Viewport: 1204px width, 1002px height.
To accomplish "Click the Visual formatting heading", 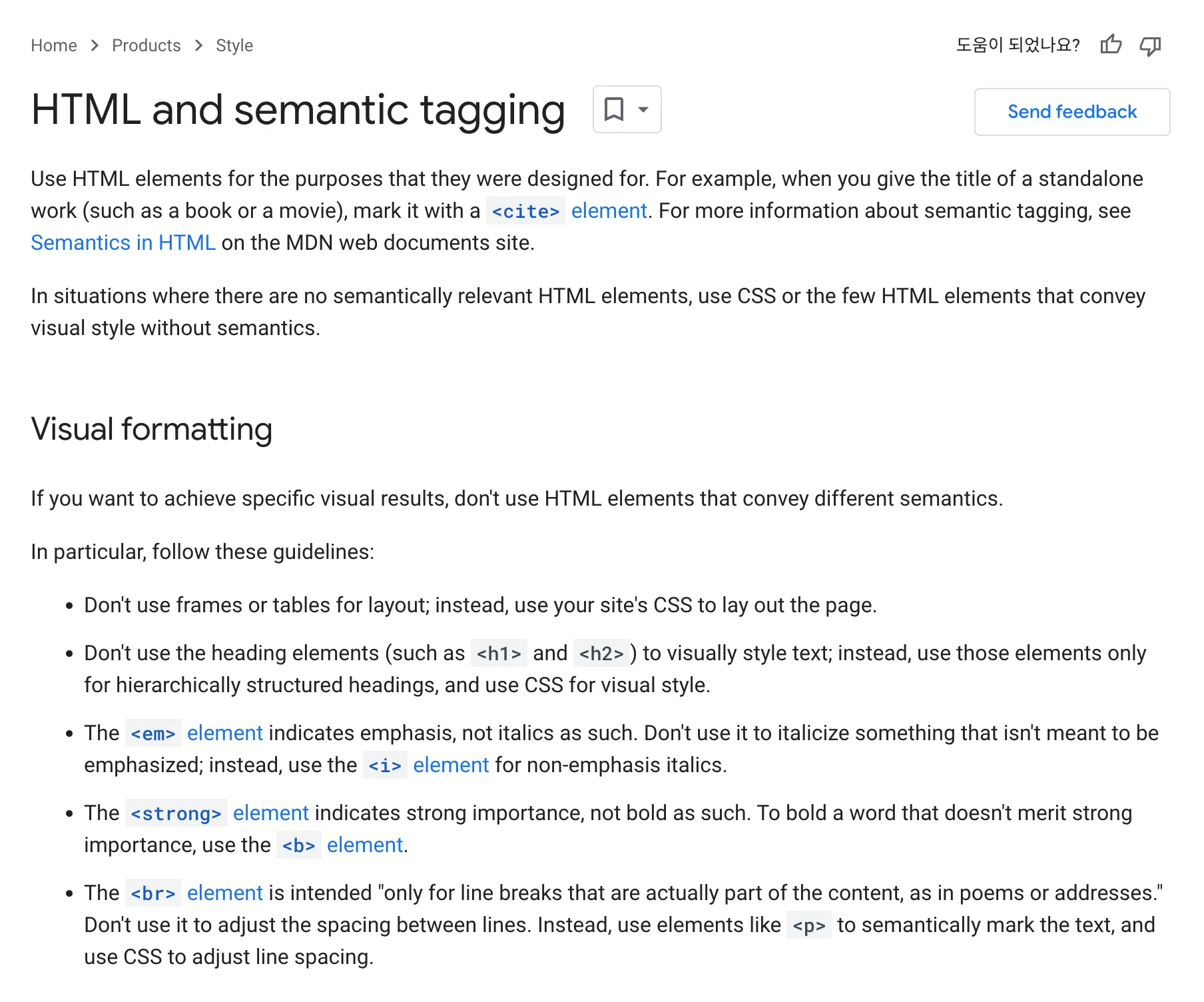I will point(151,430).
